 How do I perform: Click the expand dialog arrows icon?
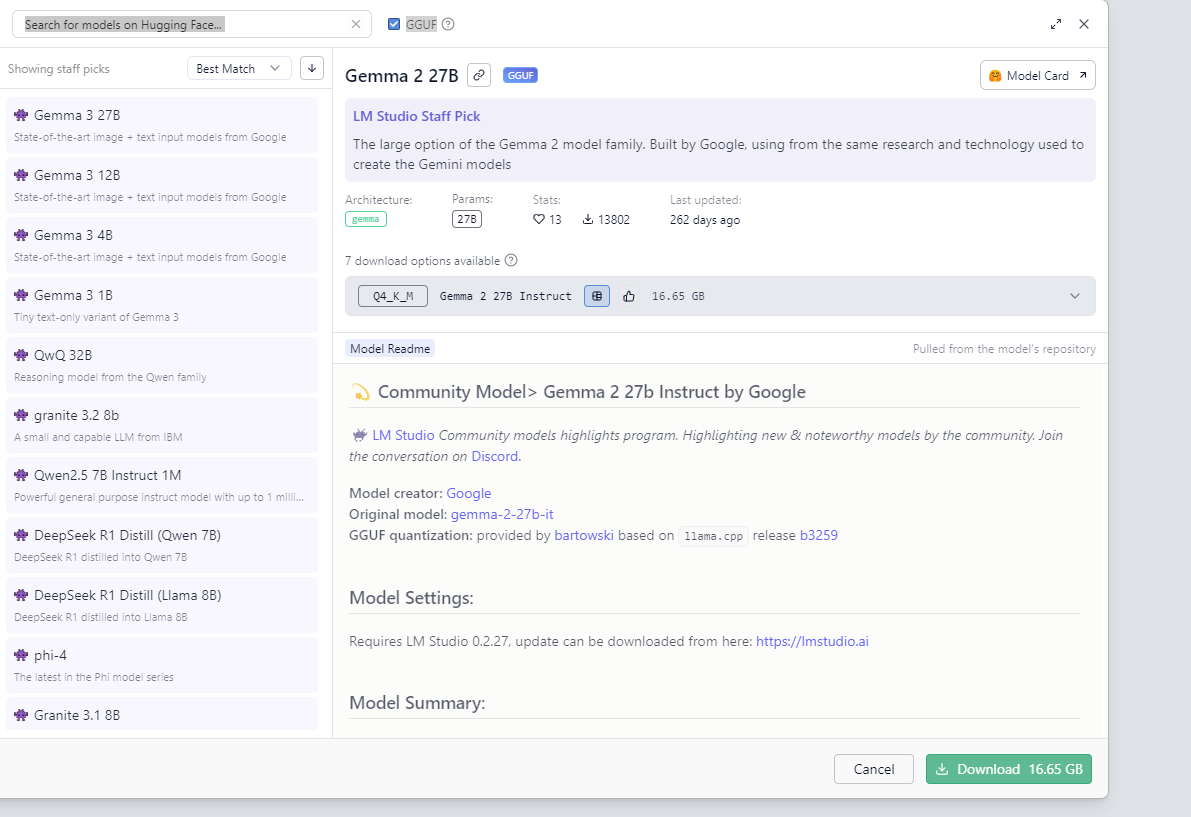pyautogui.click(x=1056, y=24)
